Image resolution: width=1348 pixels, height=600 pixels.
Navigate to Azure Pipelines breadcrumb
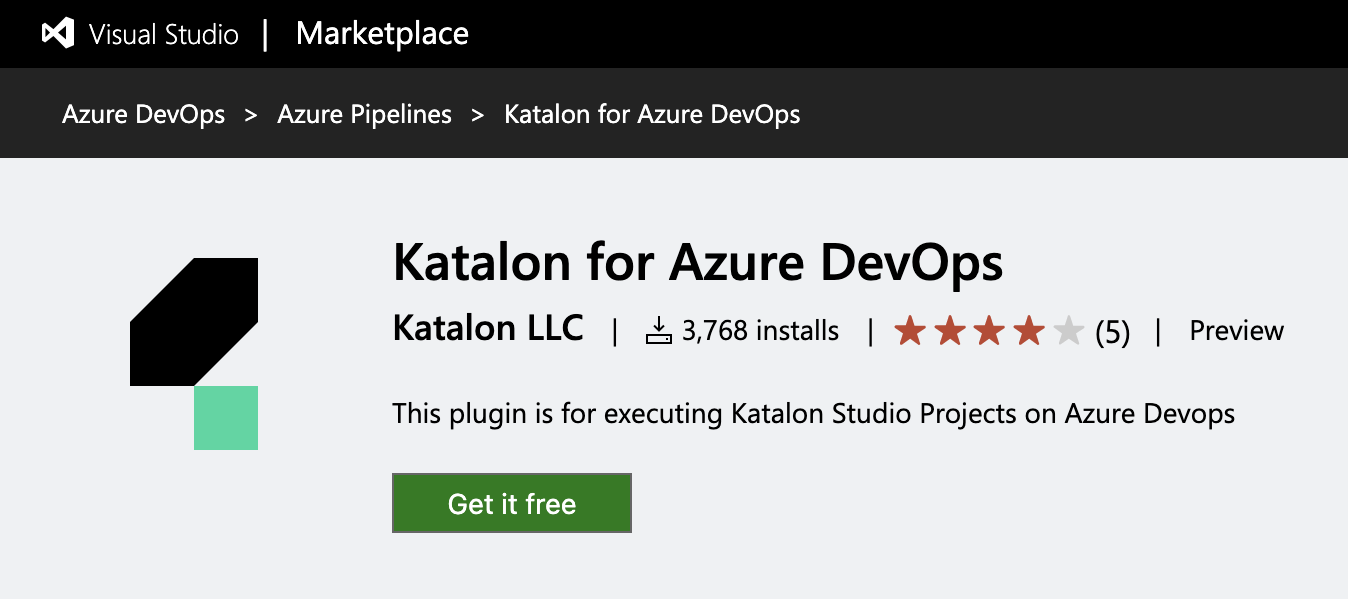click(364, 115)
